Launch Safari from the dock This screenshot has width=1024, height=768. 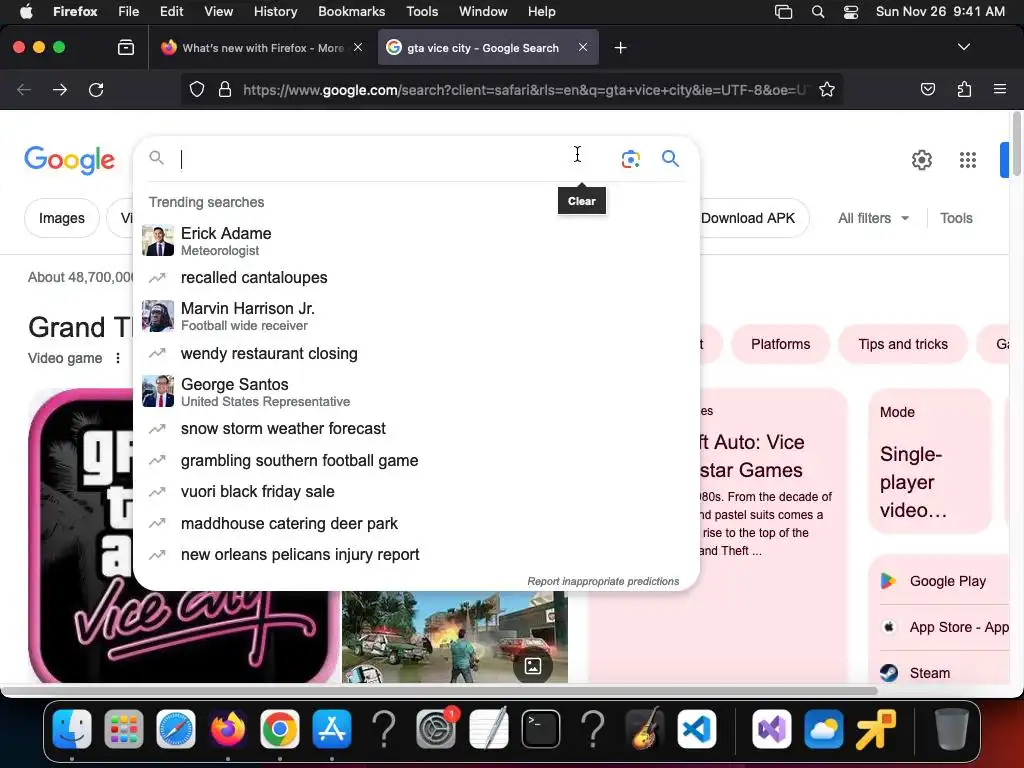tap(176, 729)
